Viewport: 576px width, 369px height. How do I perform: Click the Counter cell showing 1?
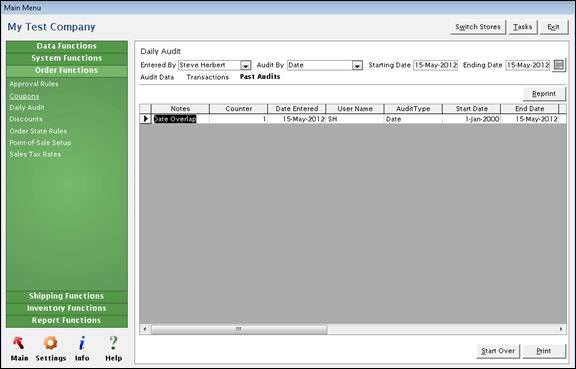click(x=239, y=119)
